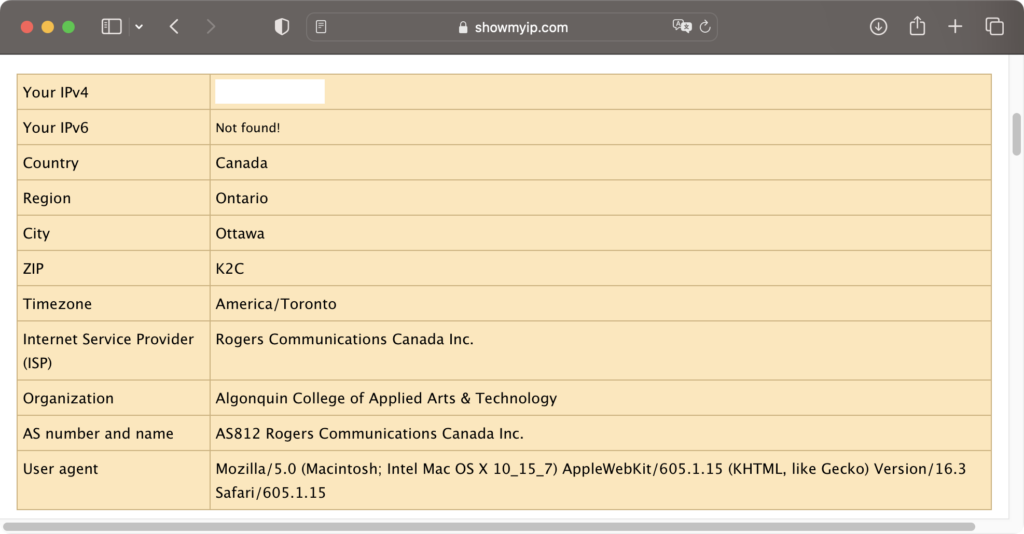Click the 'City' row label

[x=36, y=233]
